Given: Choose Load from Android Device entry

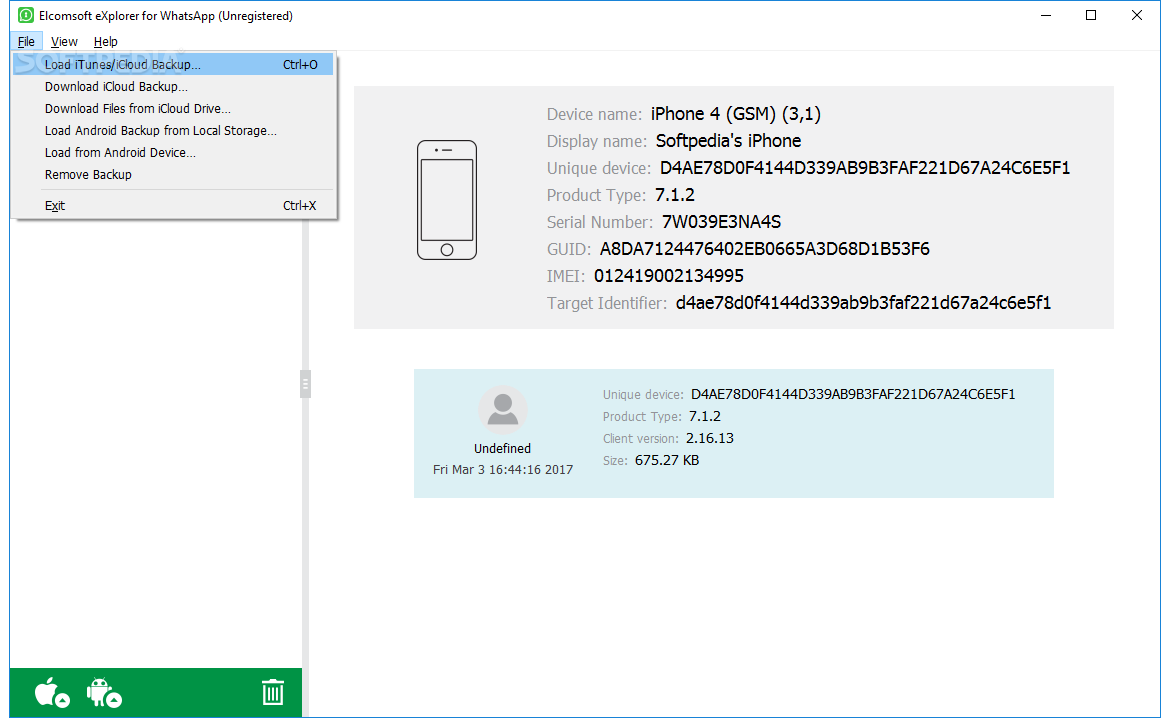Looking at the screenshot, I should [x=173, y=152].
